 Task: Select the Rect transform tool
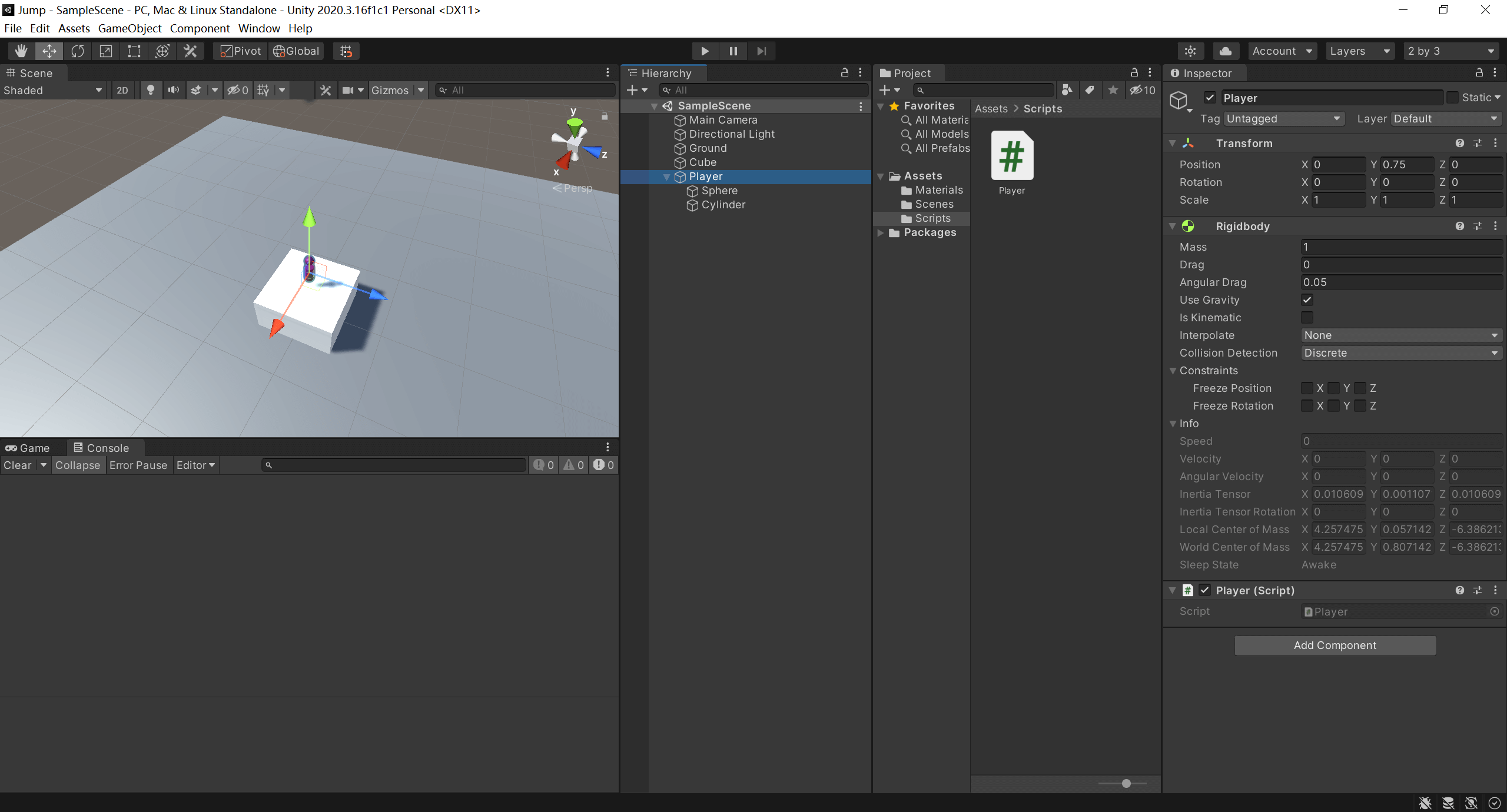click(134, 51)
